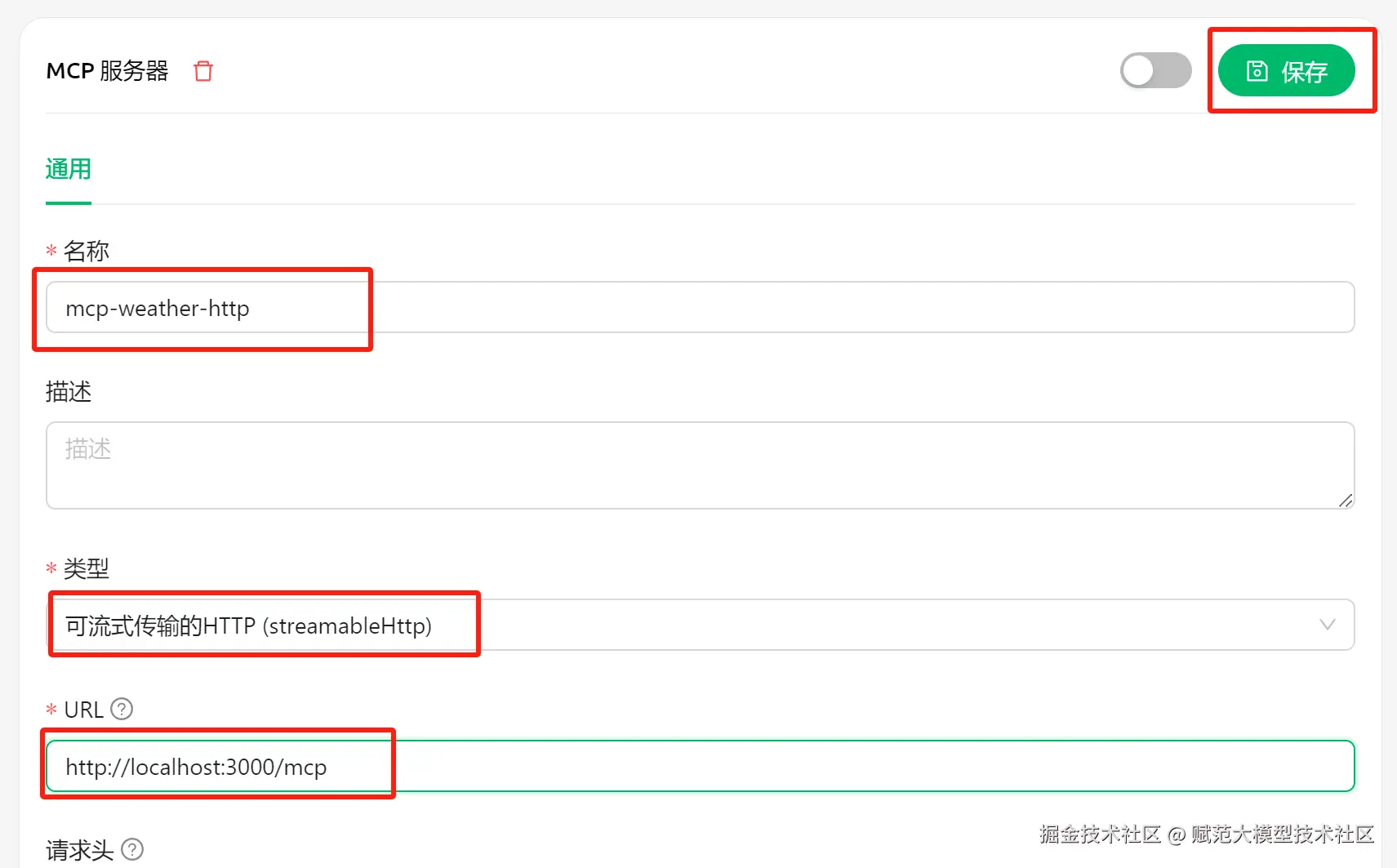This screenshot has height=868, width=1397.
Task: Open the 类型 streamableHttp dropdown
Action: pyautogui.click(x=699, y=625)
